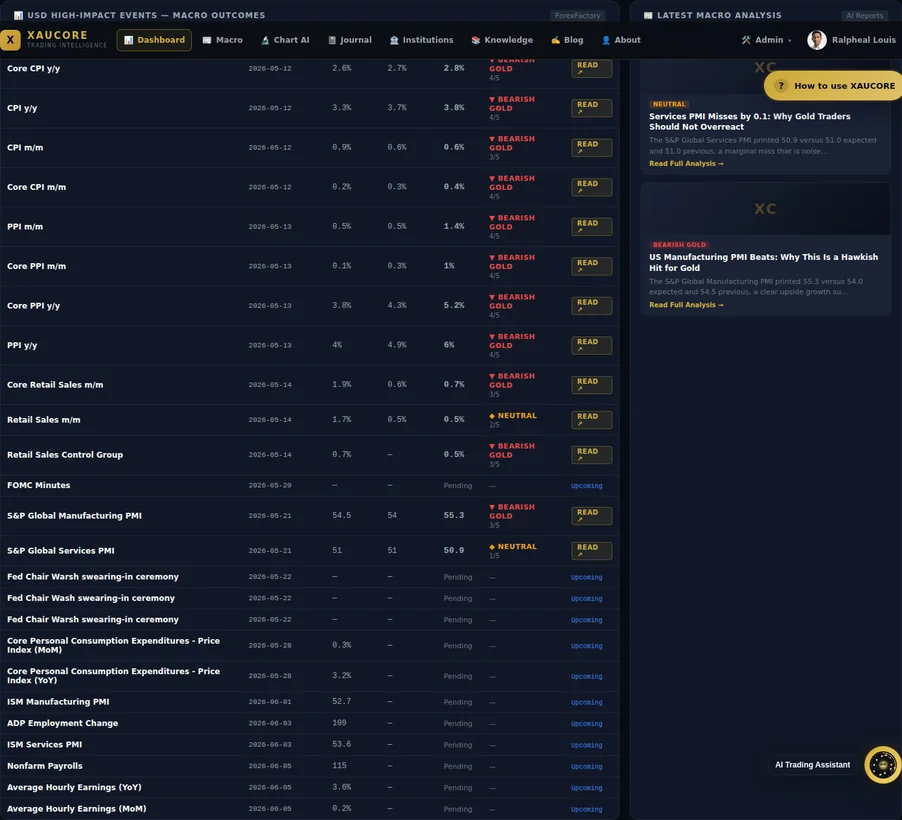The width and height of the screenshot is (902, 820).
Task: Read the Core PPI m/m analysis
Action: tap(591, 266)
